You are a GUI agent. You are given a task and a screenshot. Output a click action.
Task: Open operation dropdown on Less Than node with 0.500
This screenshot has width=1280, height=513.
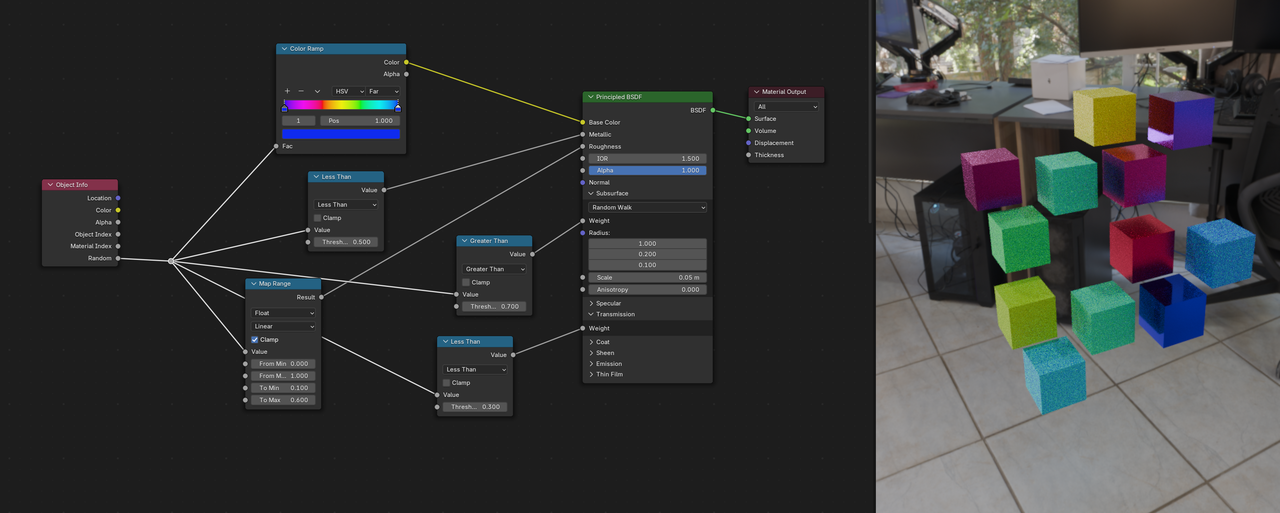(x=346, y=204)
